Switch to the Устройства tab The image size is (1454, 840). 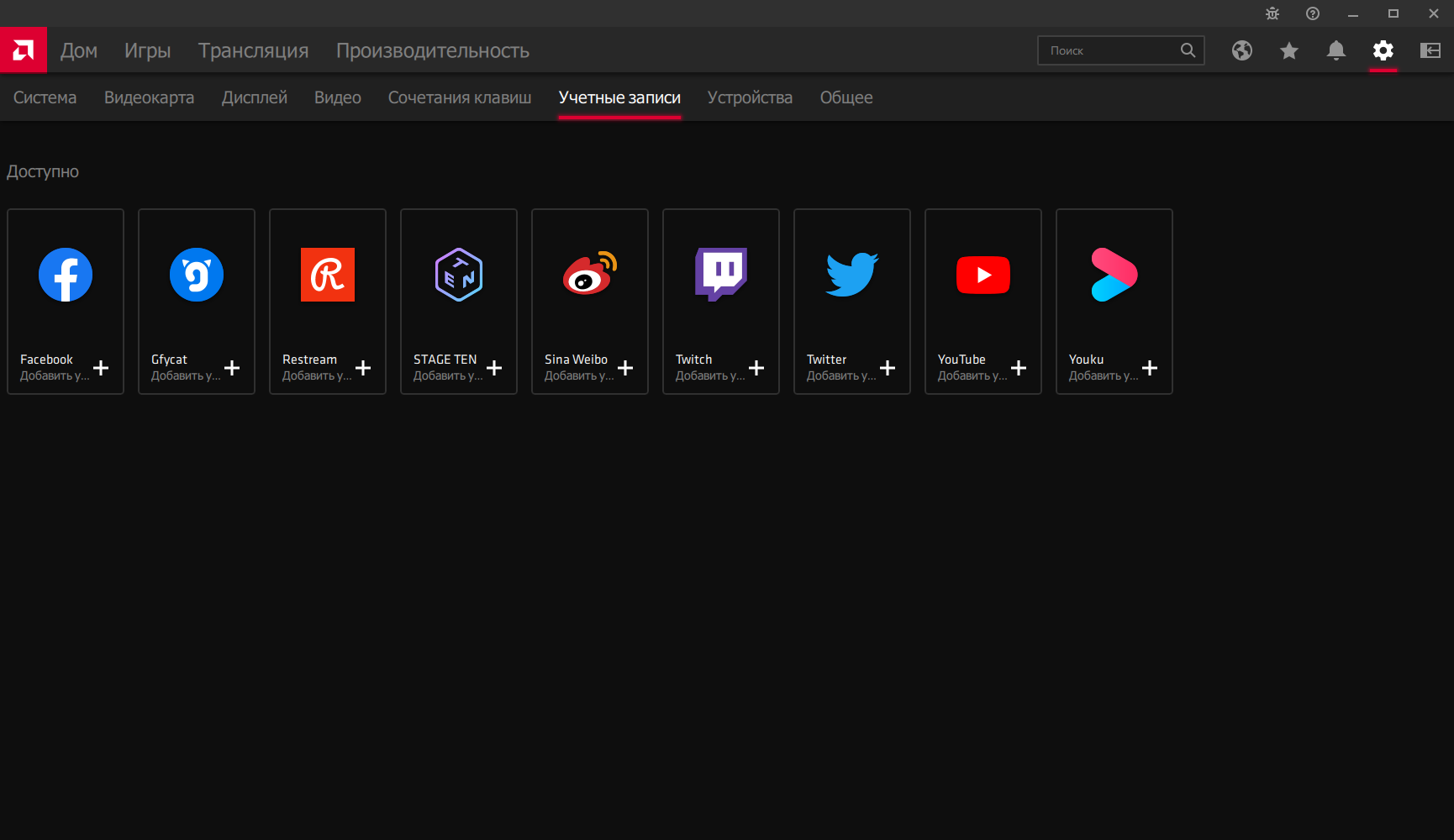point(751,97)
